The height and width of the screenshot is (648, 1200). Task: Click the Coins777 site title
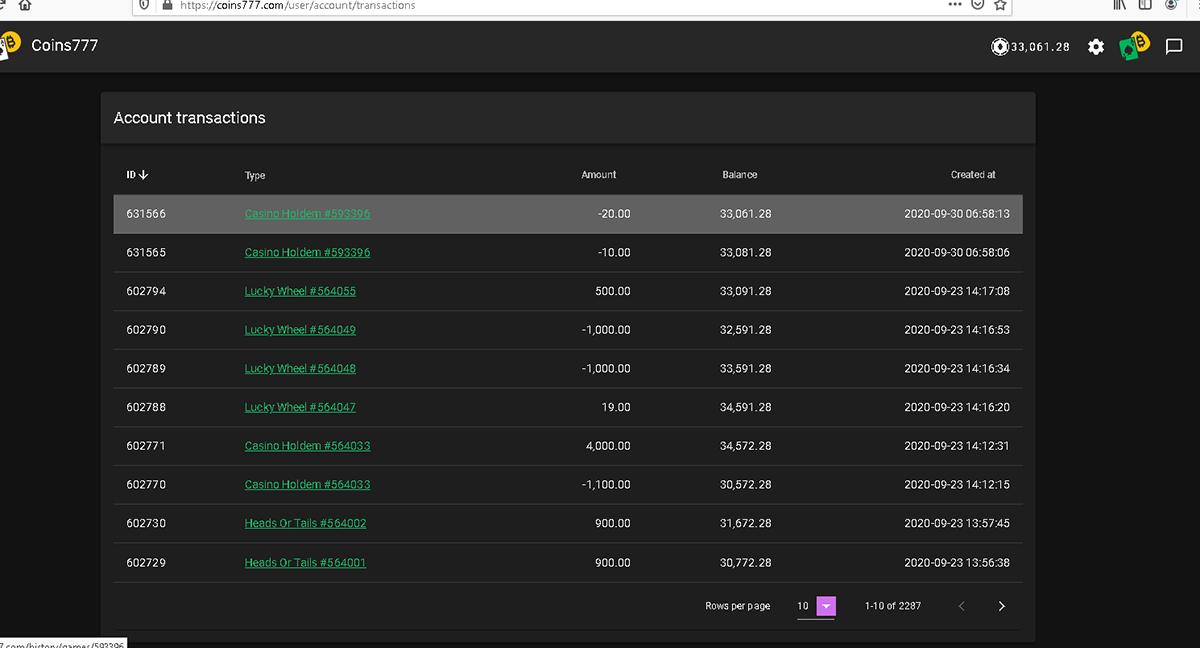[x=65, y=46]
